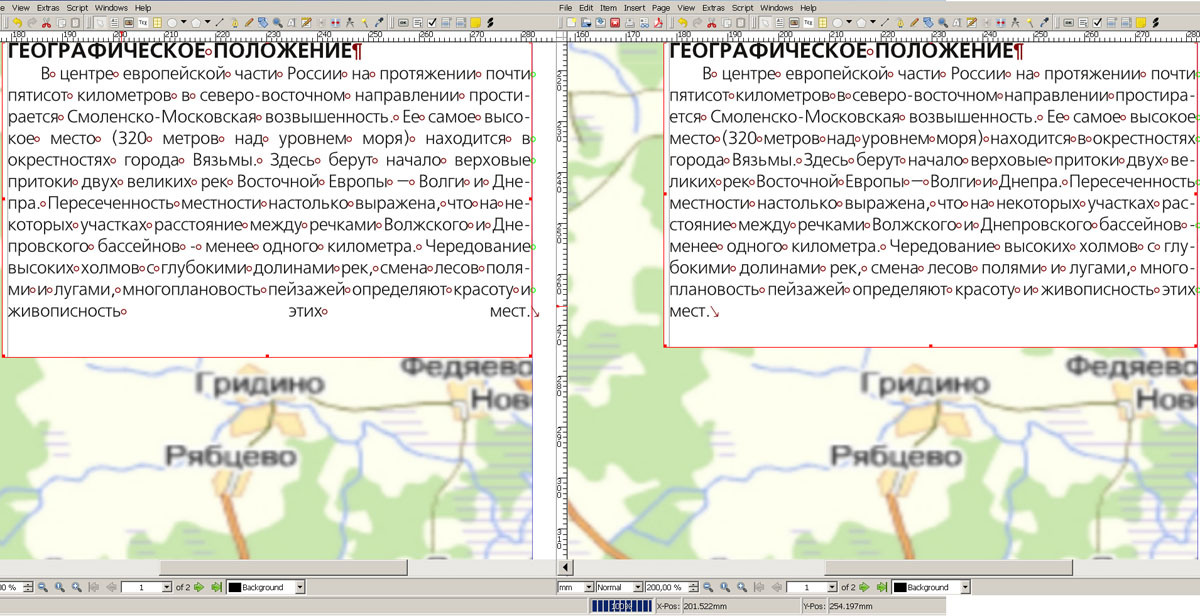Click the Save document icon
This screenshot has height=616, width=1200.
pos(600,22)
